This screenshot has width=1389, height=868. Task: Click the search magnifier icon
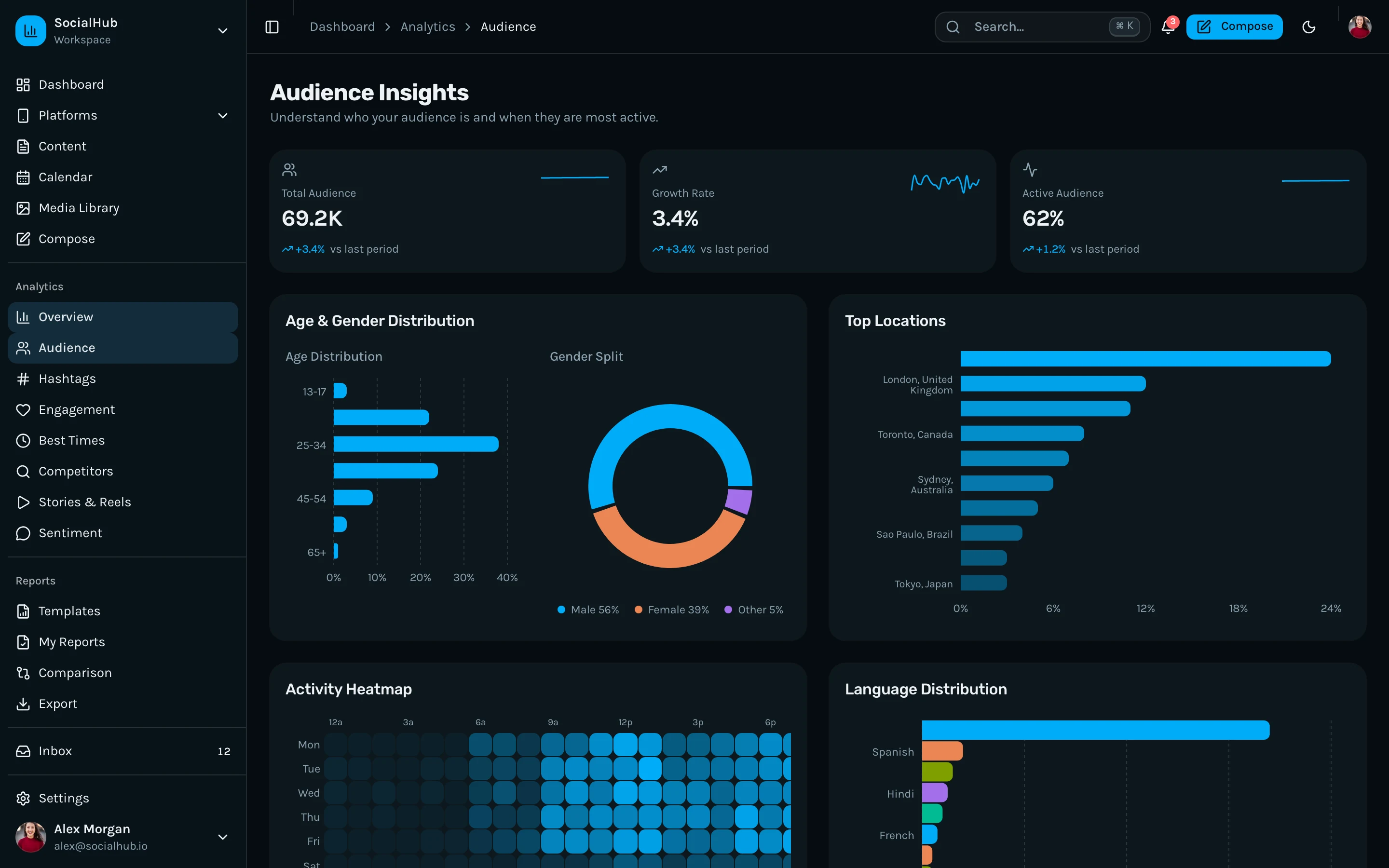(953, 27)
